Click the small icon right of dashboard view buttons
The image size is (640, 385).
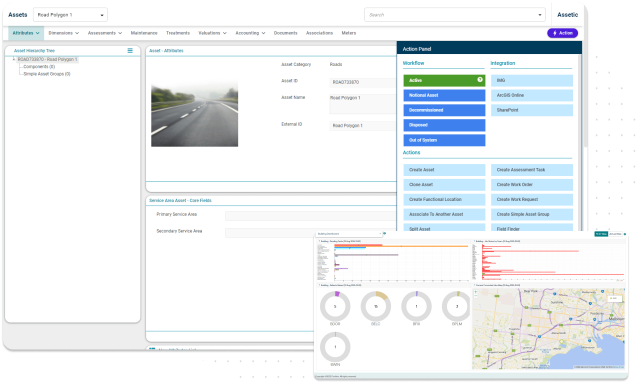pyautogui.click(x=625, y=234)
